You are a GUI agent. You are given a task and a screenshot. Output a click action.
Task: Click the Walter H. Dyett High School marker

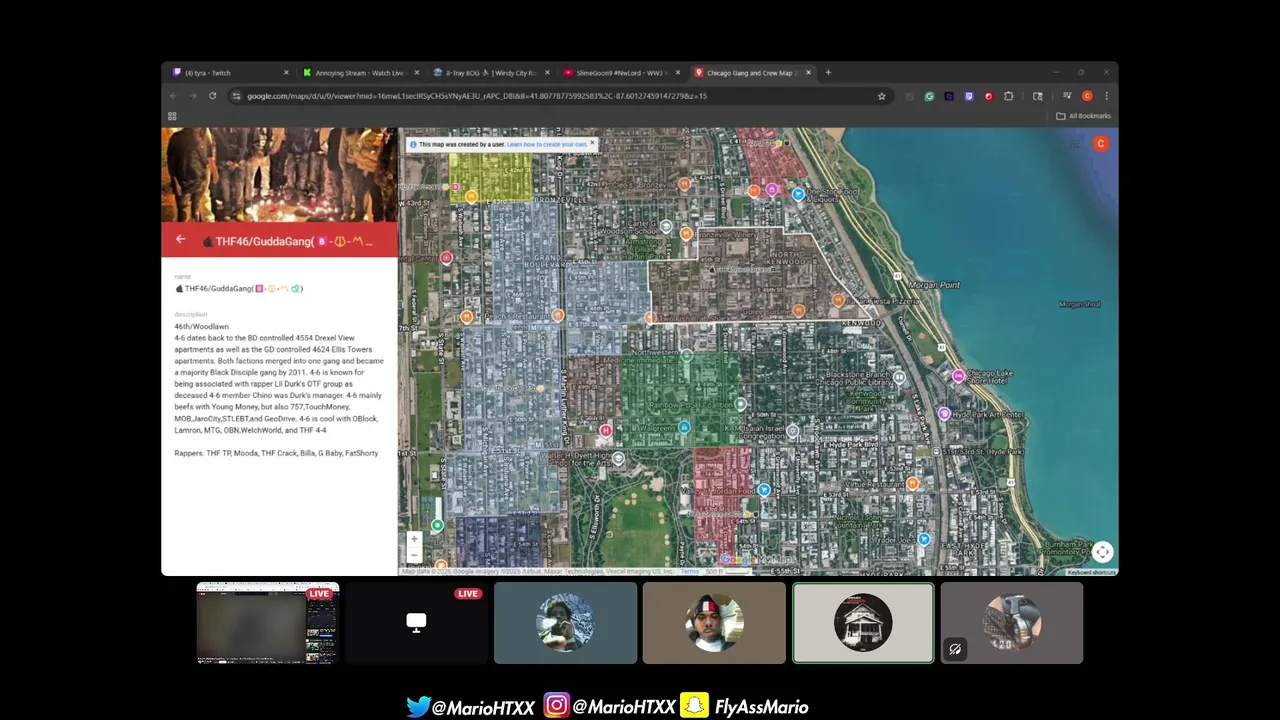[x=619, y=459]
